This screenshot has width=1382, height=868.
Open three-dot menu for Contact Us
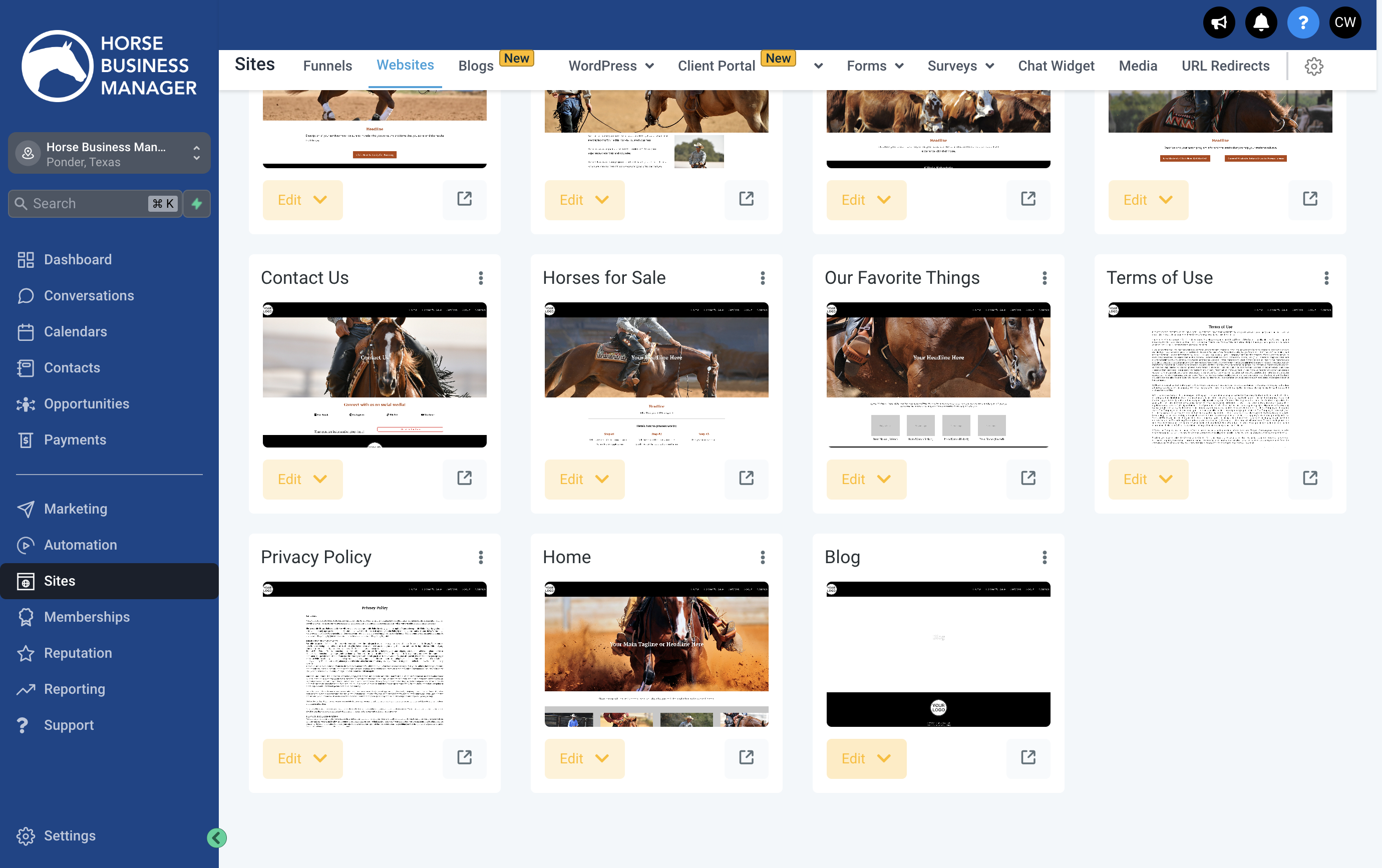481,278
